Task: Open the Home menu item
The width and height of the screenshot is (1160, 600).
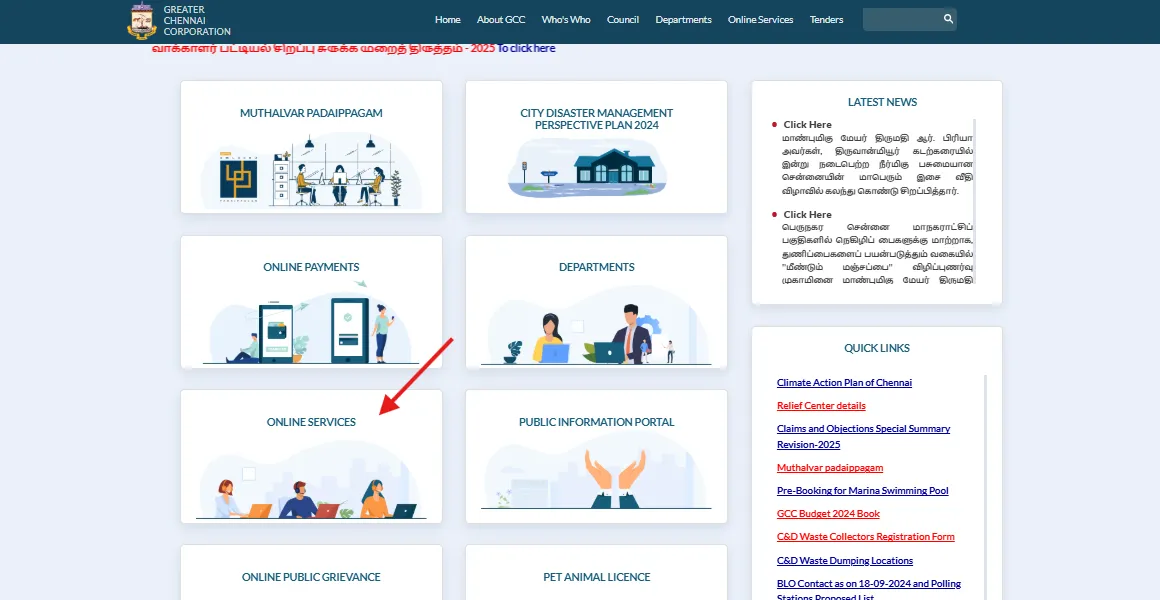Action: [448, 20]
